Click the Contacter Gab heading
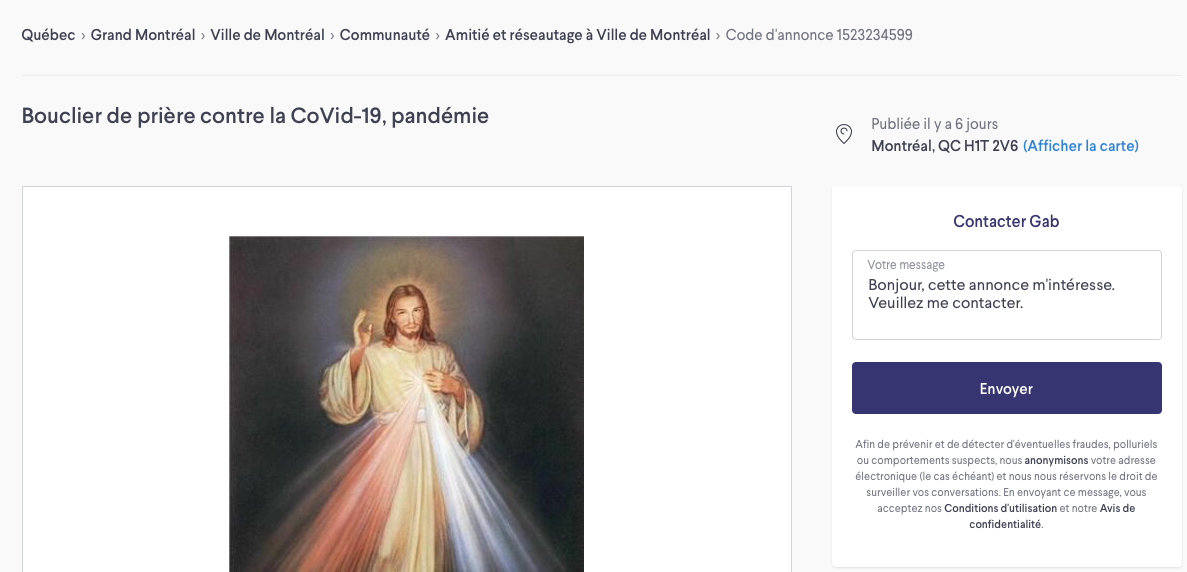The width and height of the screenshot is (1187, 572). pyautogui.click(x=1006, y=222)
